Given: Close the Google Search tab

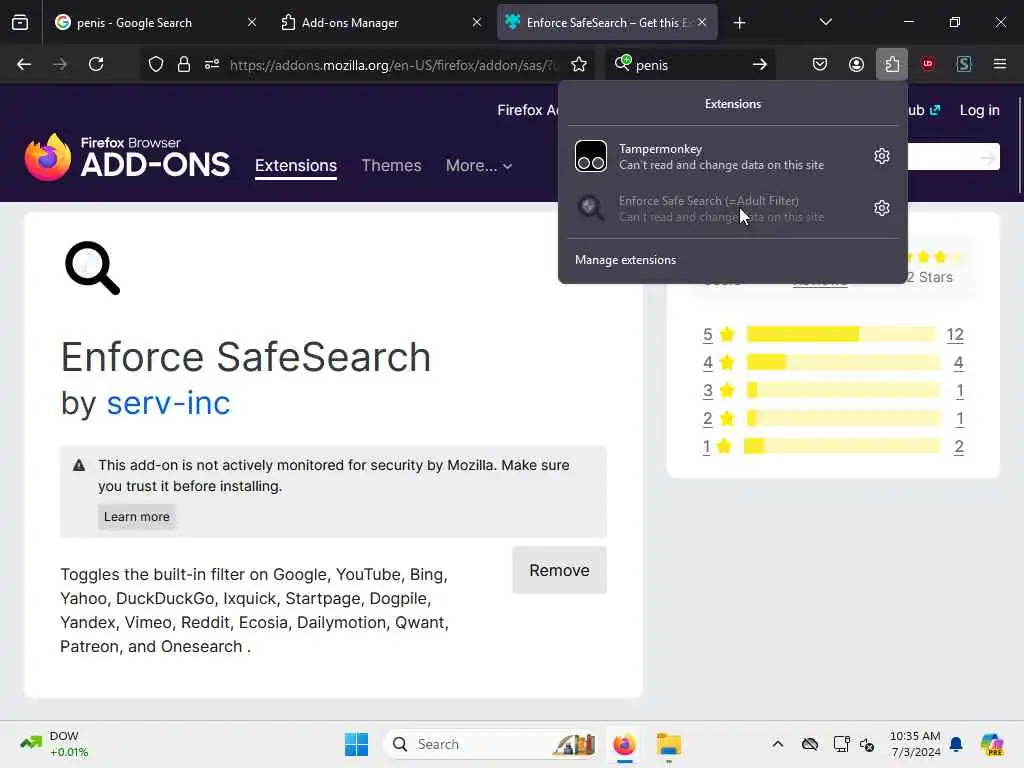Looking at the screenshot, I should (252, 22).
